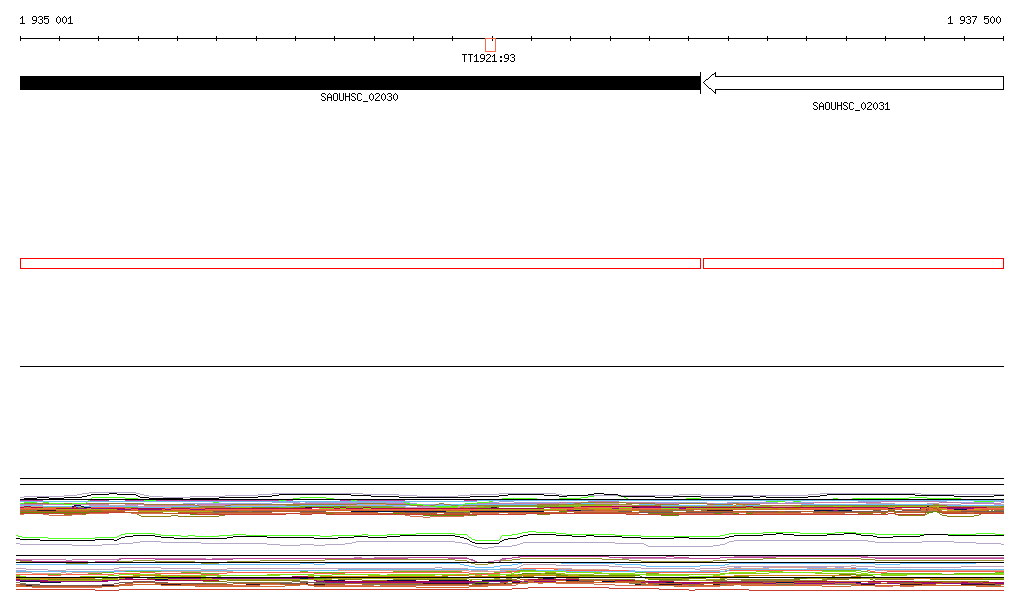Click the last tick on the coordinate ruler
1024x611 pixels.
[x=1003, y=39]
